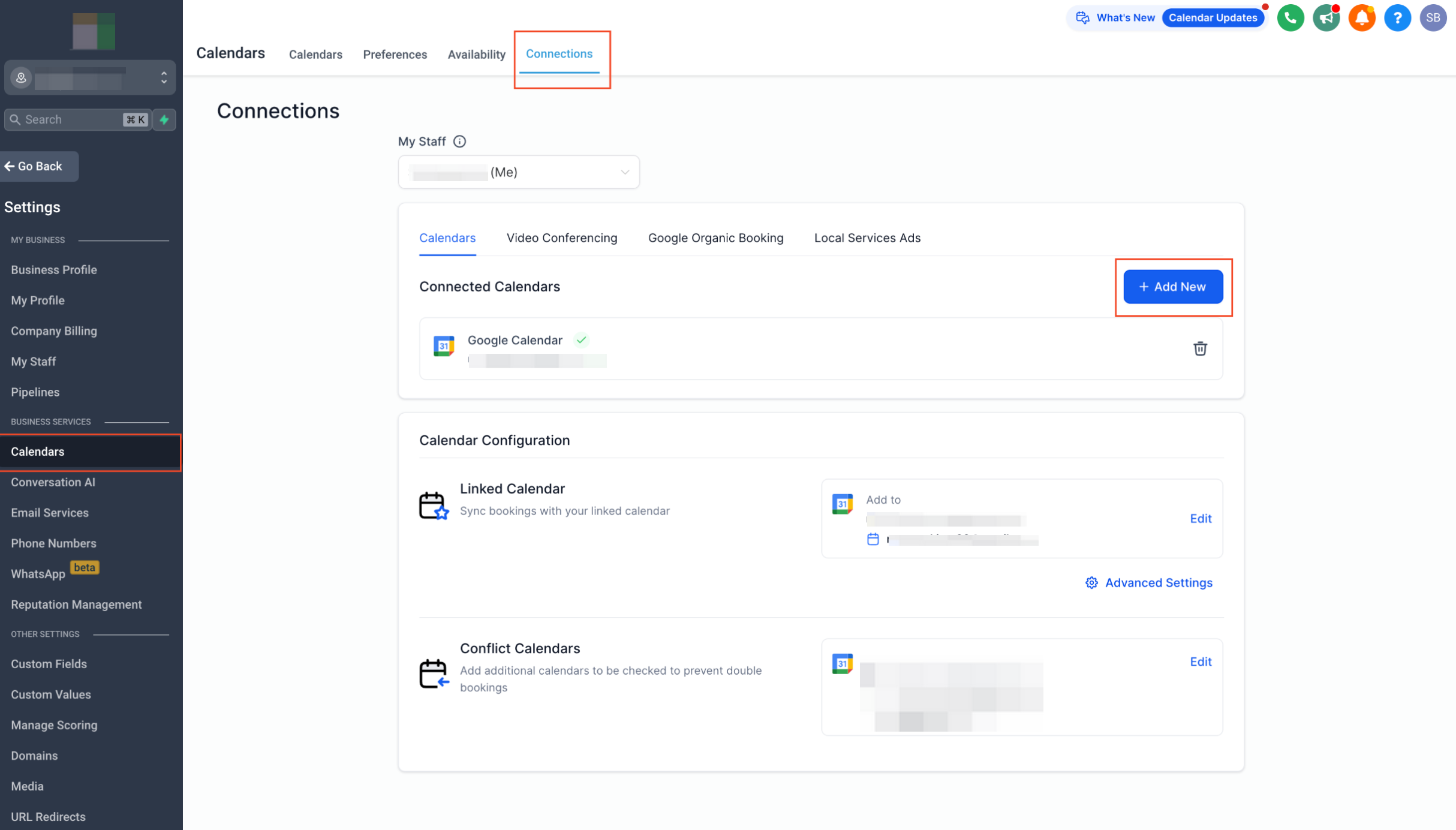Open the Availability tab
The width and height of the screenshot is (1456, 830).
(476, 55)
